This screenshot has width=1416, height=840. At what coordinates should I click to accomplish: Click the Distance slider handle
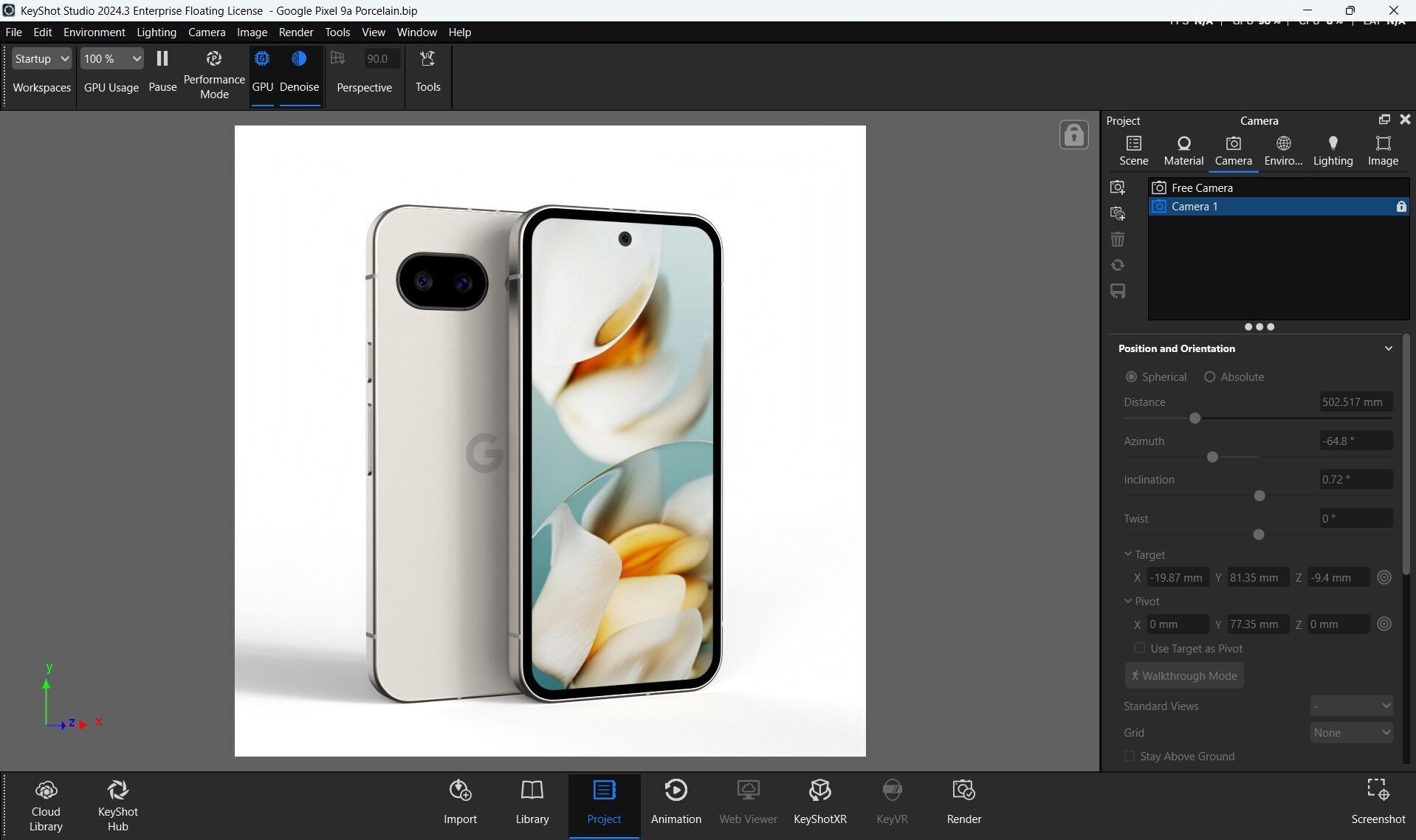1195,419
